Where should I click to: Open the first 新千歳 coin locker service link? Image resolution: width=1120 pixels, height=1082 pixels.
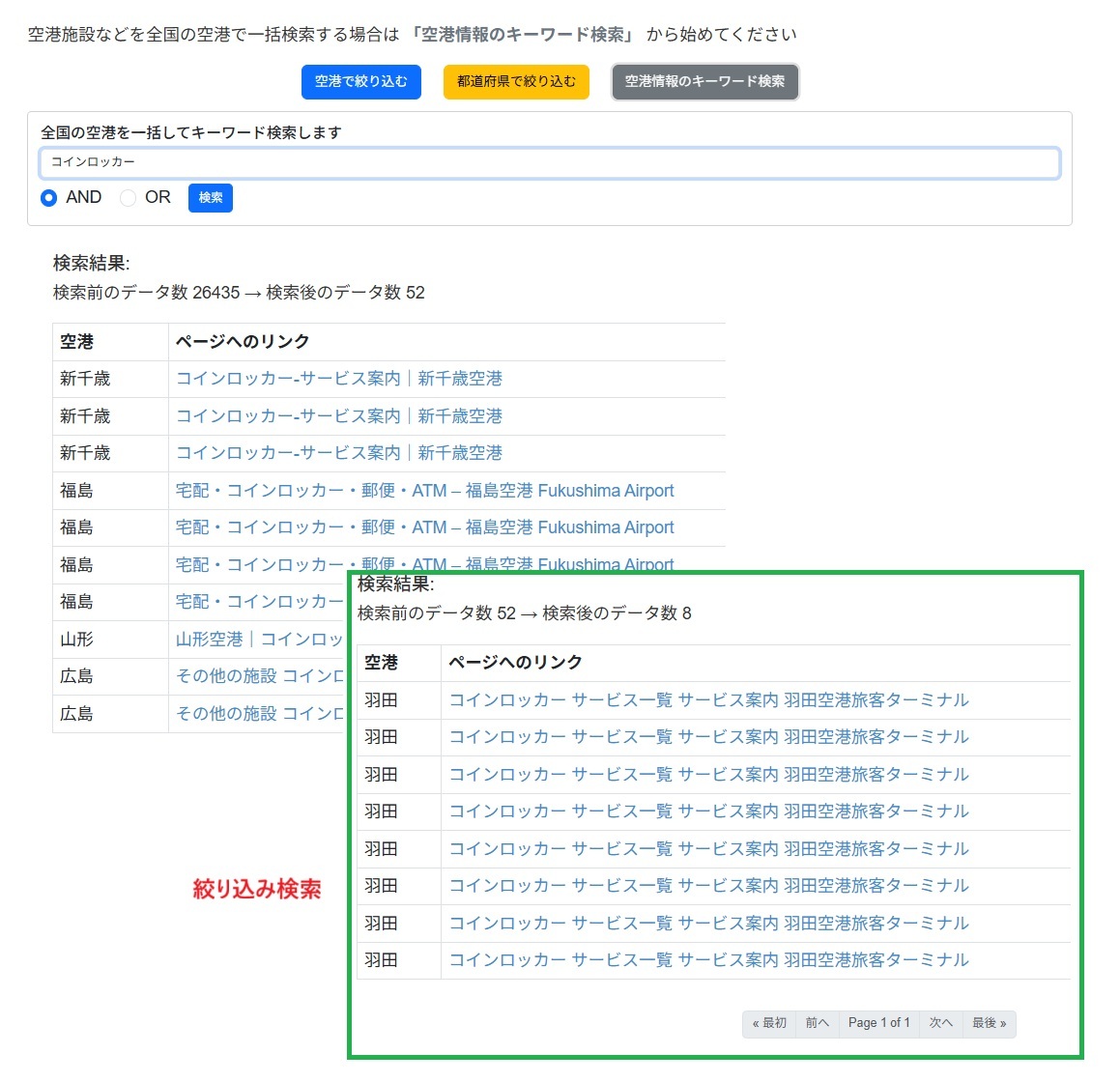coord(339,379)
